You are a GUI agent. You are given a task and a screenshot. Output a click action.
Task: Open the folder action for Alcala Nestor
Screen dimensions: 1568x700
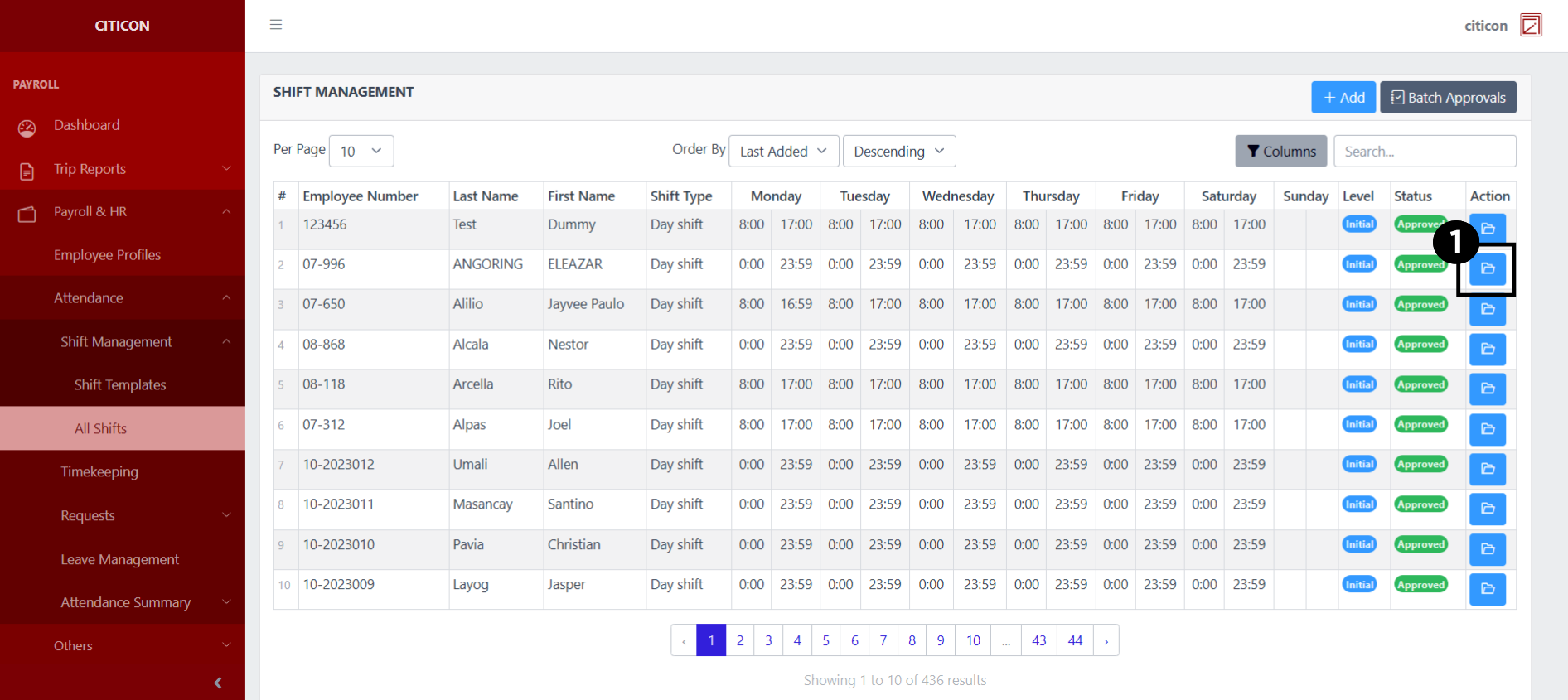pyautogui.click(x=1487, y=349)
